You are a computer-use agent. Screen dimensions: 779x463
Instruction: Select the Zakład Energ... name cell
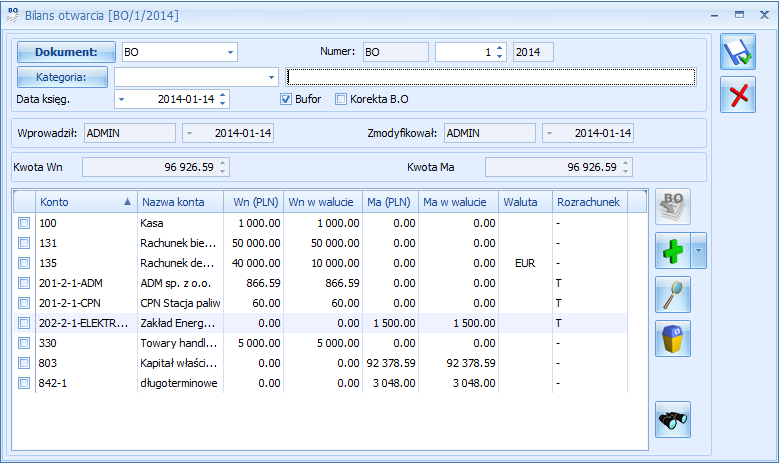tap(180, 323)
